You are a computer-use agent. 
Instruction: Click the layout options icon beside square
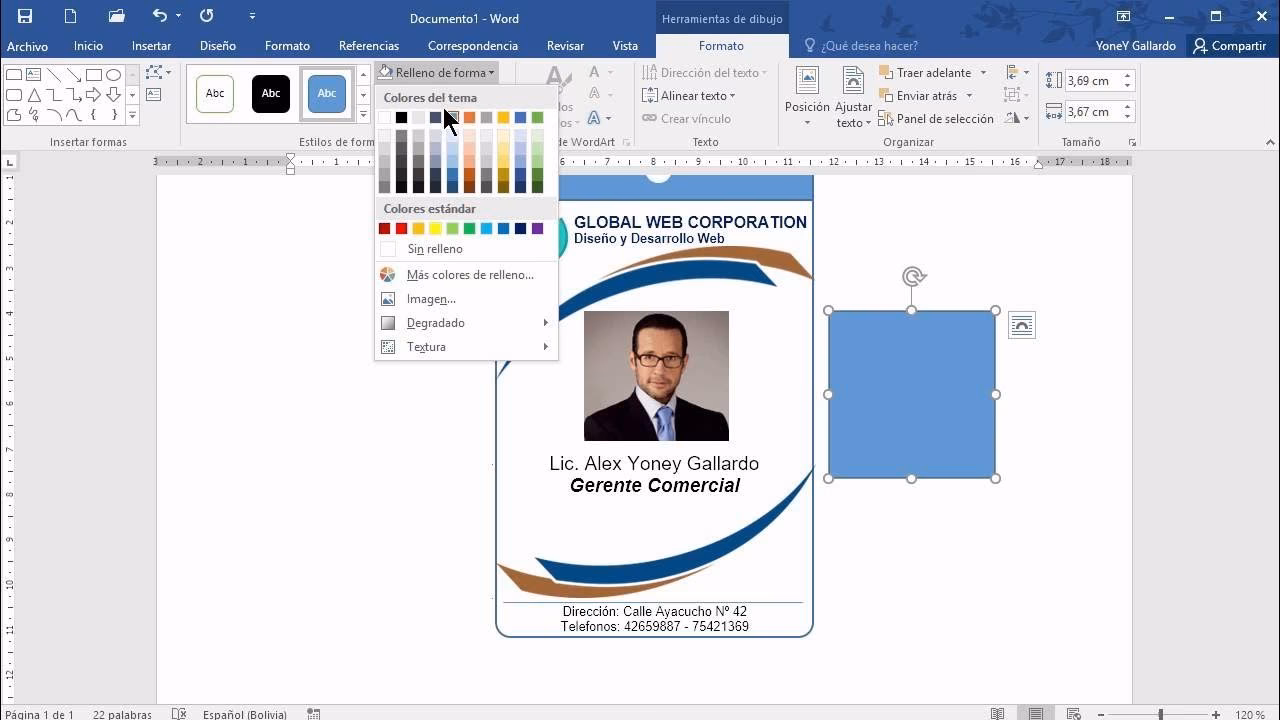1021,325
